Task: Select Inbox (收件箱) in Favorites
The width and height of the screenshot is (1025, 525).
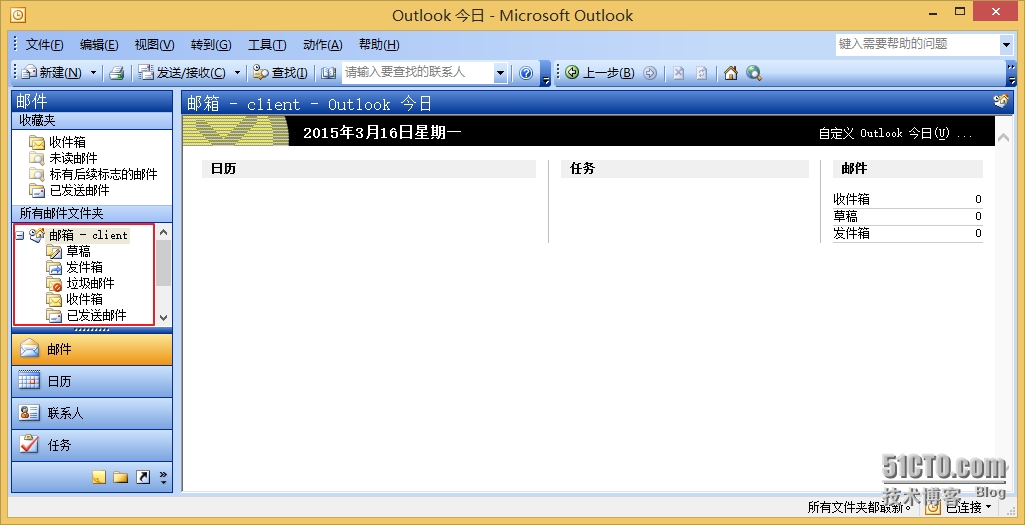Action: (58, 142)
